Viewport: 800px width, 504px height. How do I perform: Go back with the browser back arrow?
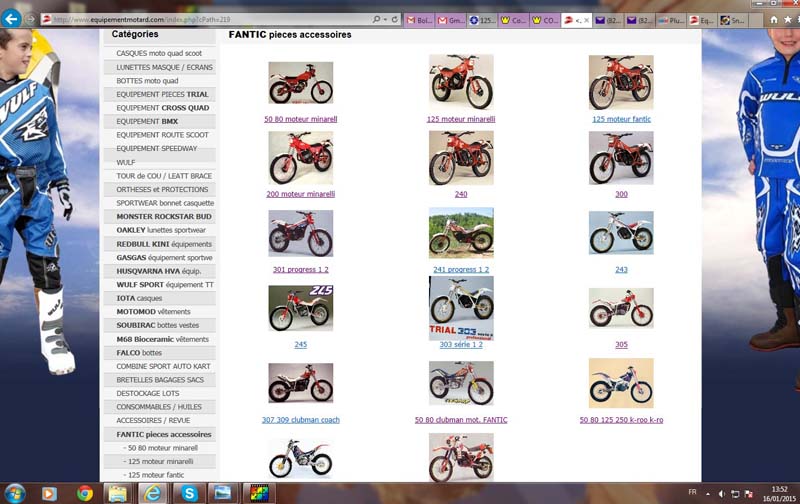click(x=11, y=19)
